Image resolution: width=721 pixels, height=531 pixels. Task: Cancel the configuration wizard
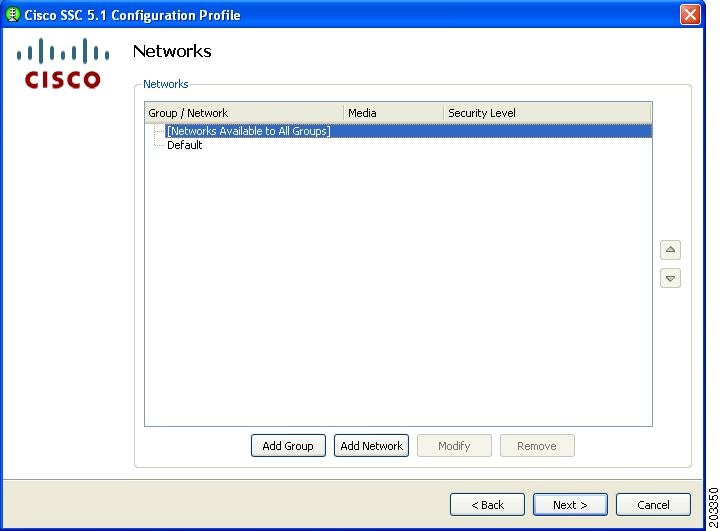coord(653,504)
